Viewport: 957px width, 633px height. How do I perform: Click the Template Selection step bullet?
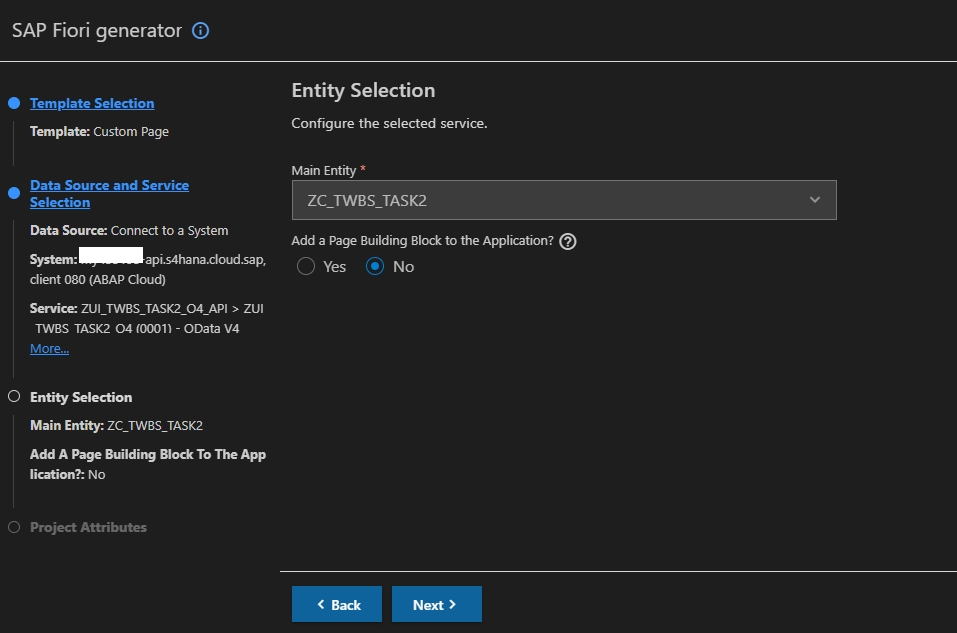tap(14, 103)
